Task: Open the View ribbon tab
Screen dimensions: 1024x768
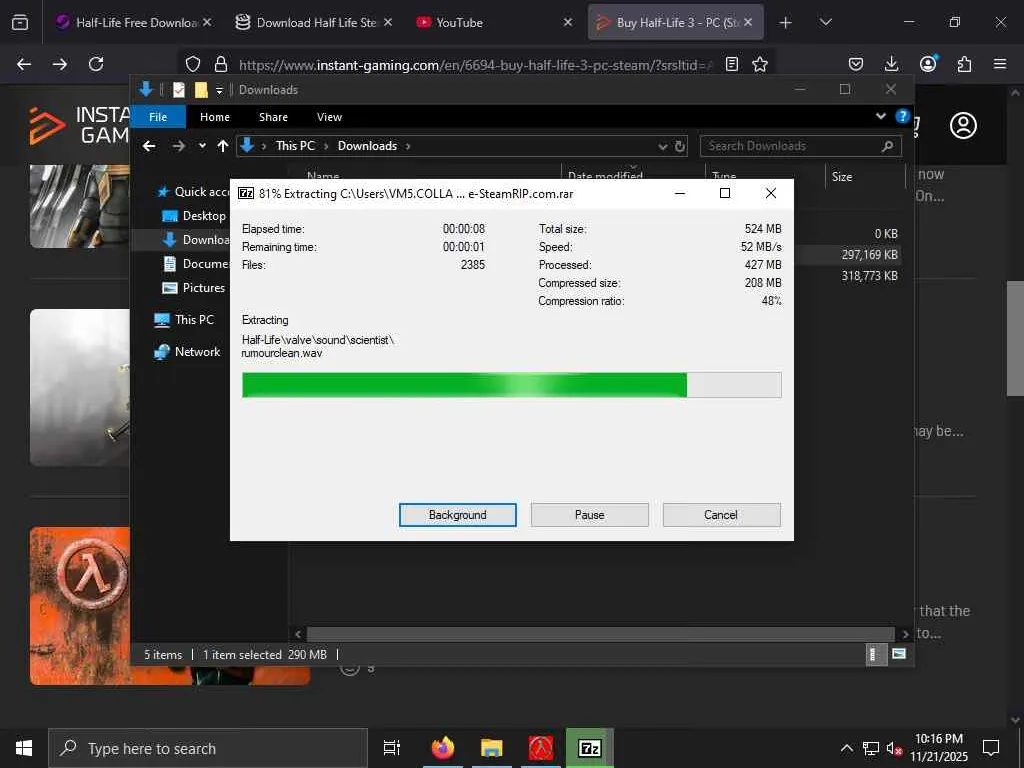Action: (329, 117)
